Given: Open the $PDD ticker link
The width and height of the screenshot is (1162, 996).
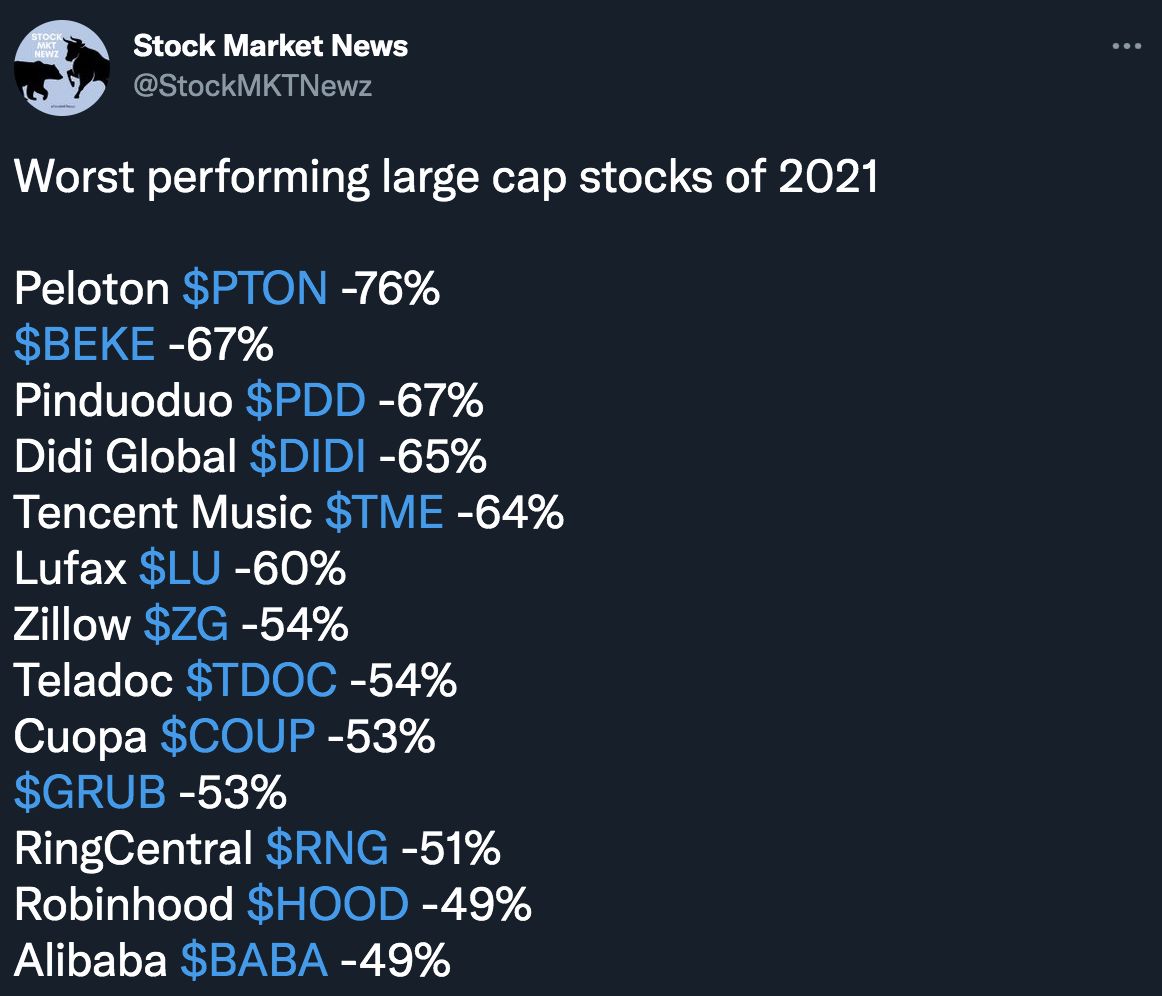Looking at the screenshot, I should click(x=306, y=401).
